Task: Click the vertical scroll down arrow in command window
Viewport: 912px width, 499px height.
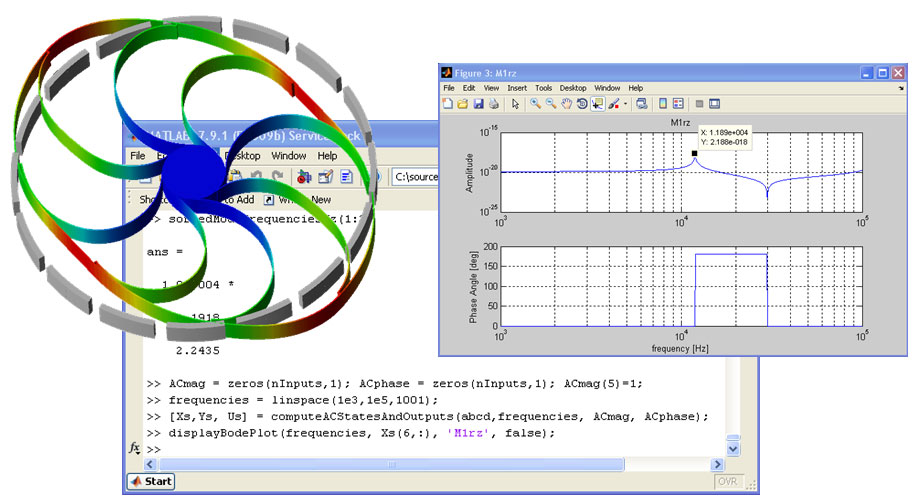Action: click(x=733, y=449)
